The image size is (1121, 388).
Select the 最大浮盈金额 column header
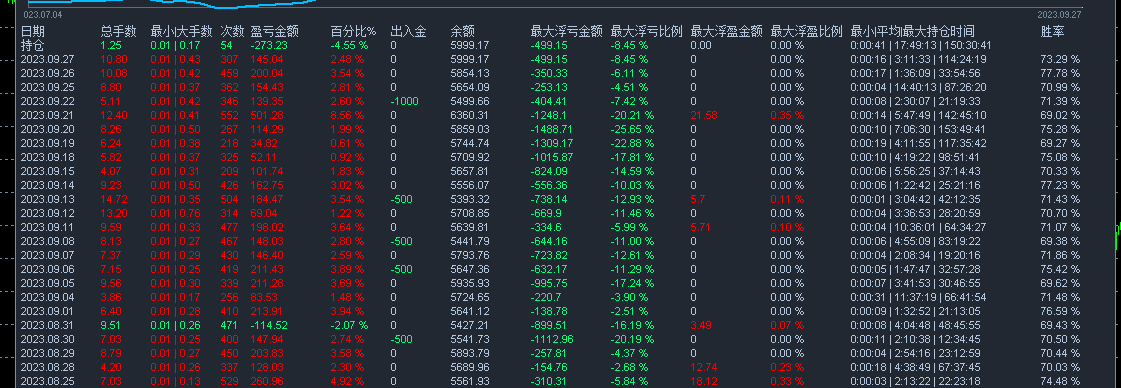(726, 31)
